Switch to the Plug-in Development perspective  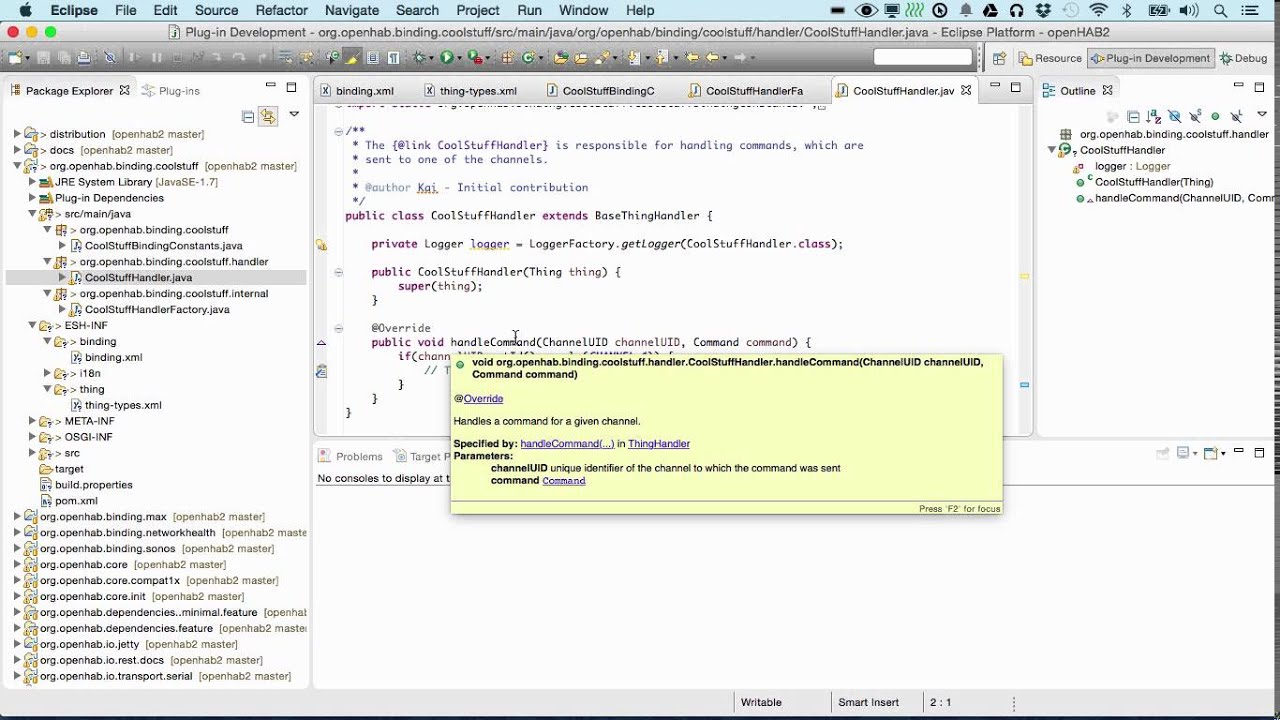point(1150,58)
